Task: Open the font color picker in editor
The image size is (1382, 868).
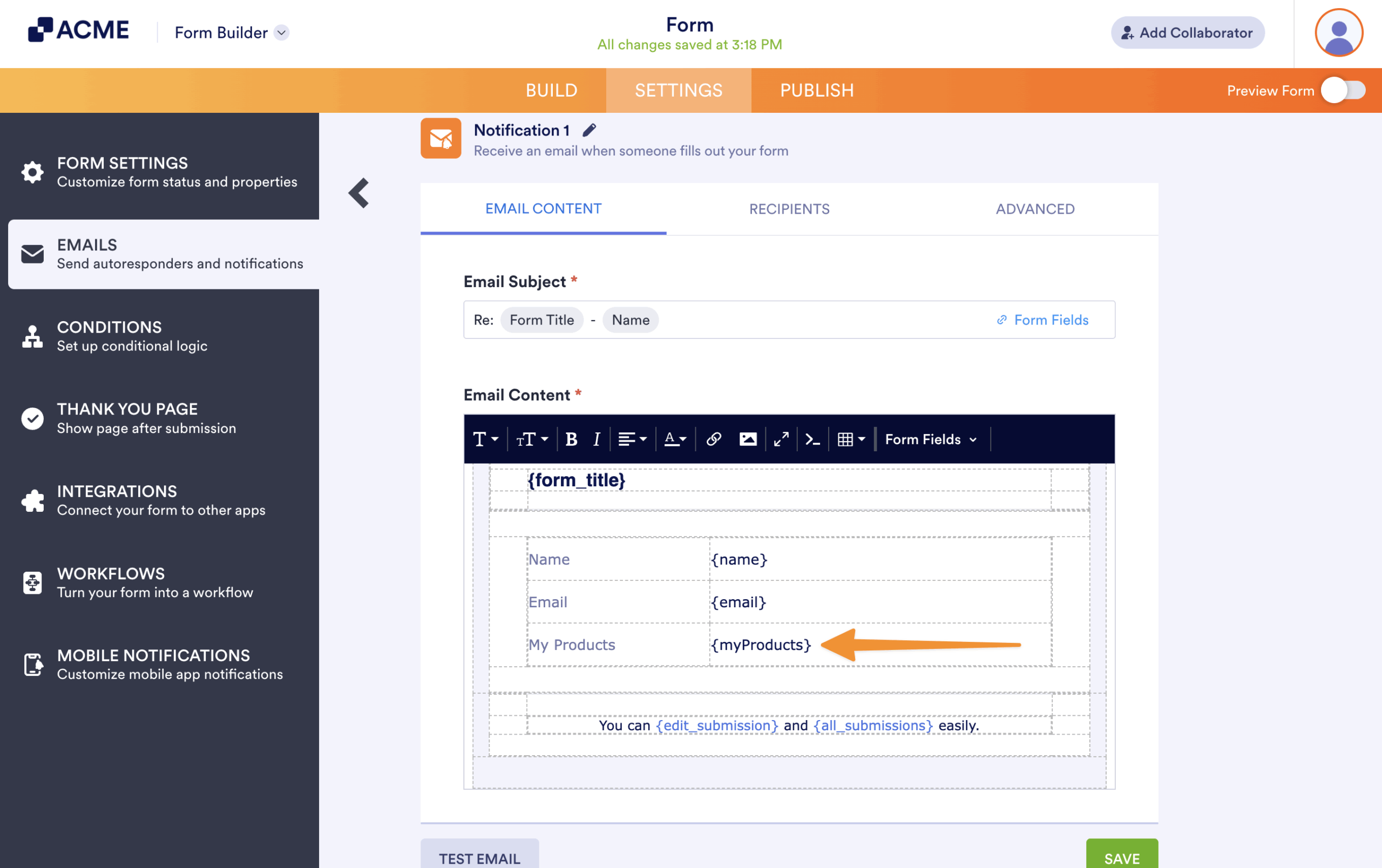Action: point(675,439)
